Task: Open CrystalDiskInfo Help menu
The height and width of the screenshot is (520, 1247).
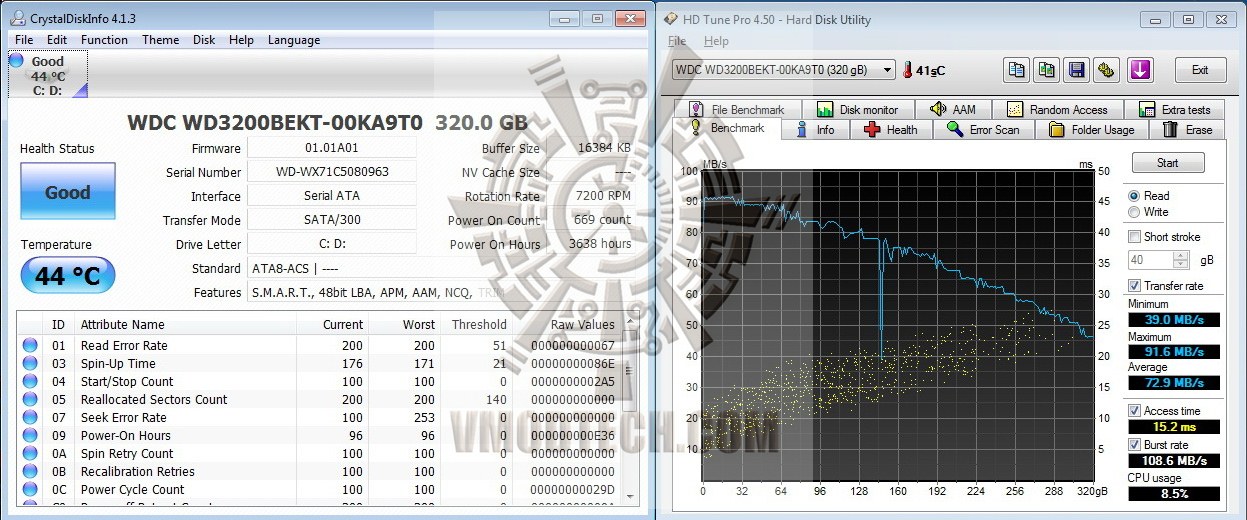Action: (x=241, y=40)
